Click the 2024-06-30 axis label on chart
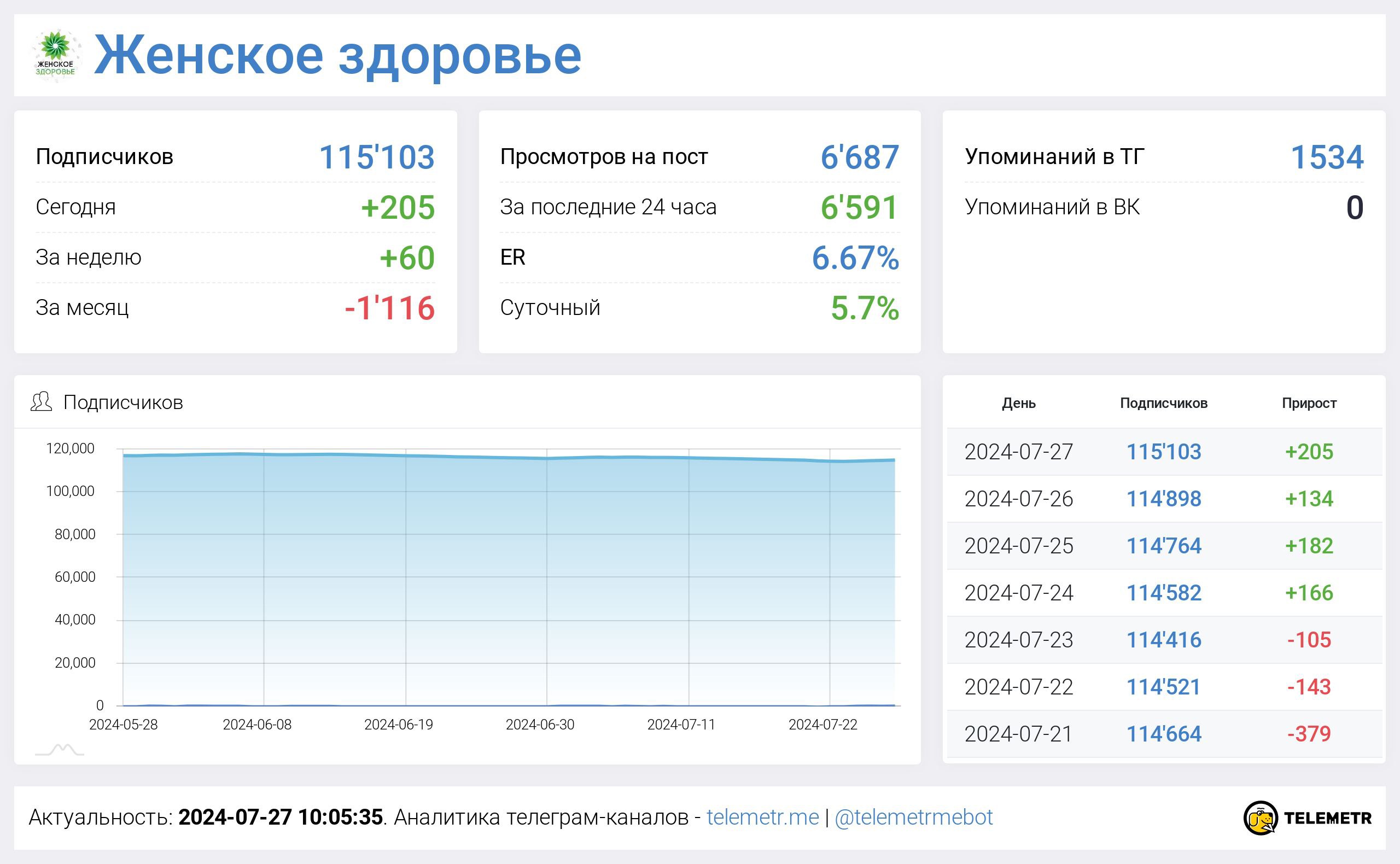Screen dimensions: 1400x864 click(540, 725)
